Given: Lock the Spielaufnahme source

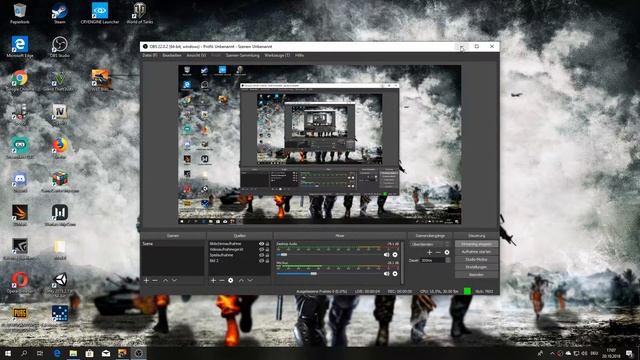Looking at the screenshot, I should (267, 255).
